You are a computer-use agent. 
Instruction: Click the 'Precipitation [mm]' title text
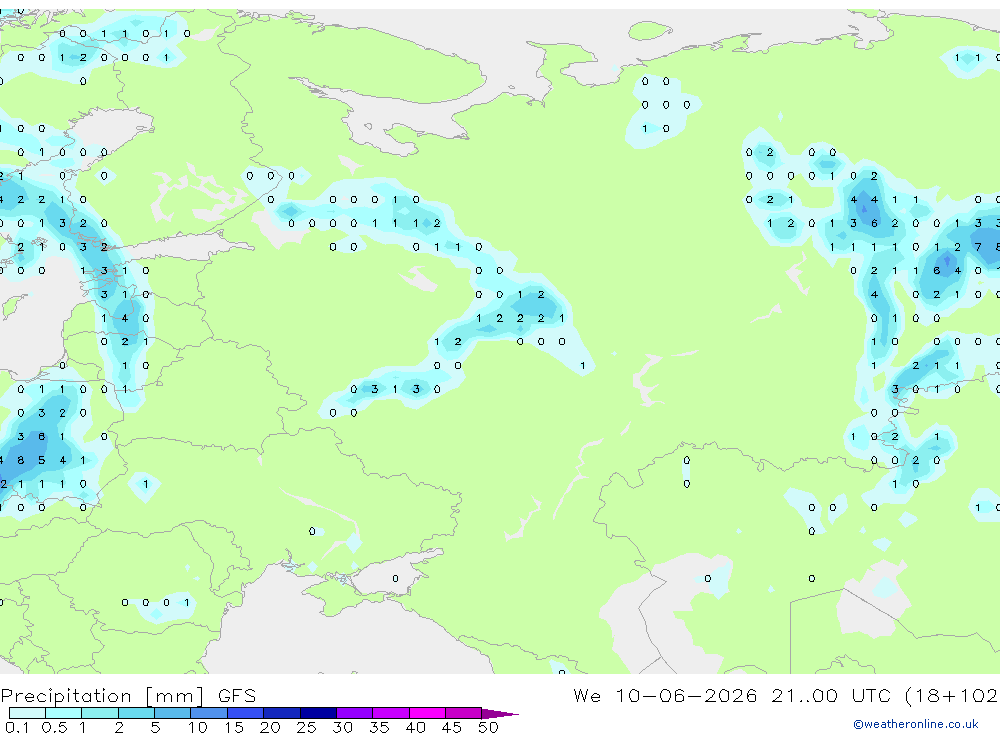(103, 696)
